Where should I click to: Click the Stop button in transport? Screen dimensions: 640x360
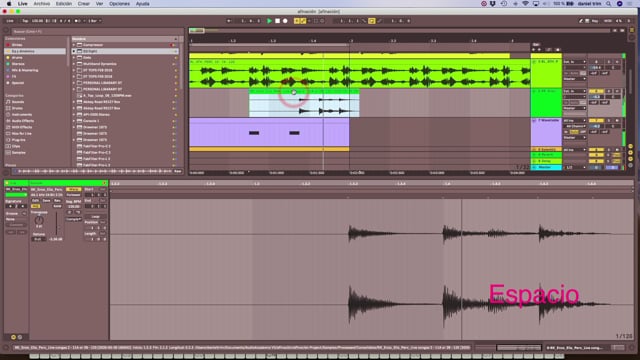point(277,21)
